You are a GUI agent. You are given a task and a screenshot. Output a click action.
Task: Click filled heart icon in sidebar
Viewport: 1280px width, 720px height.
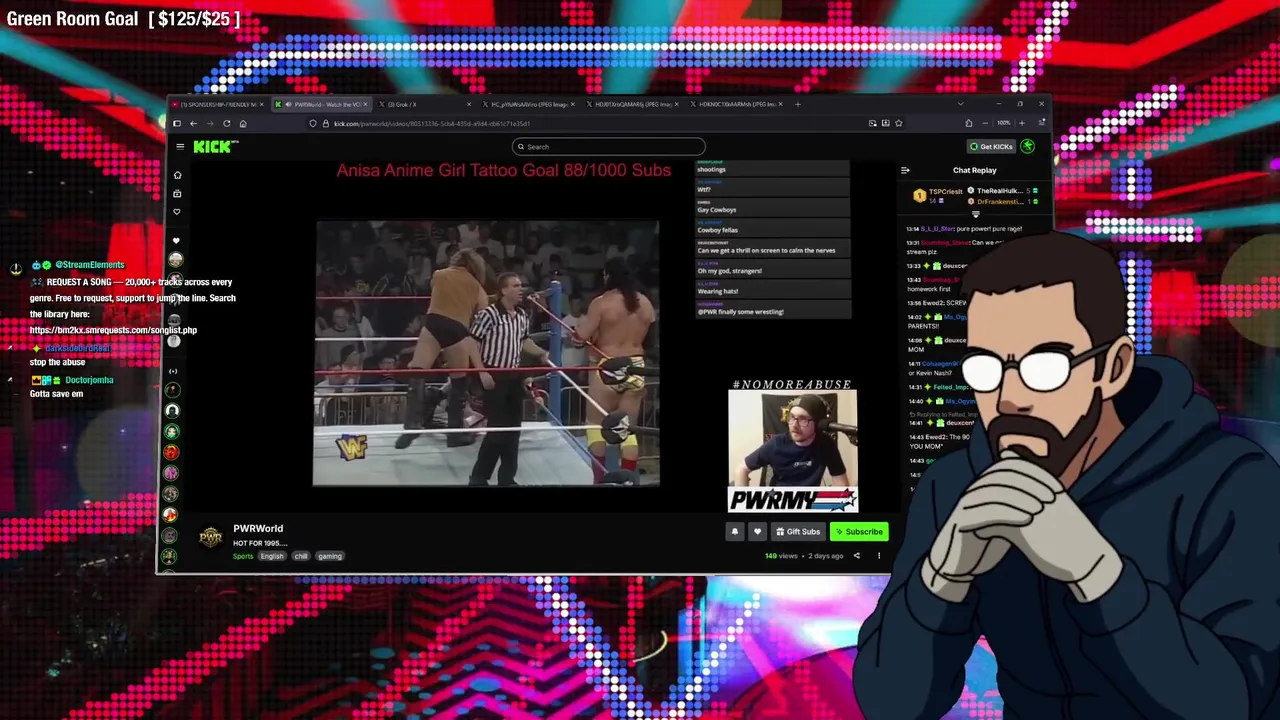click(177, 241)
